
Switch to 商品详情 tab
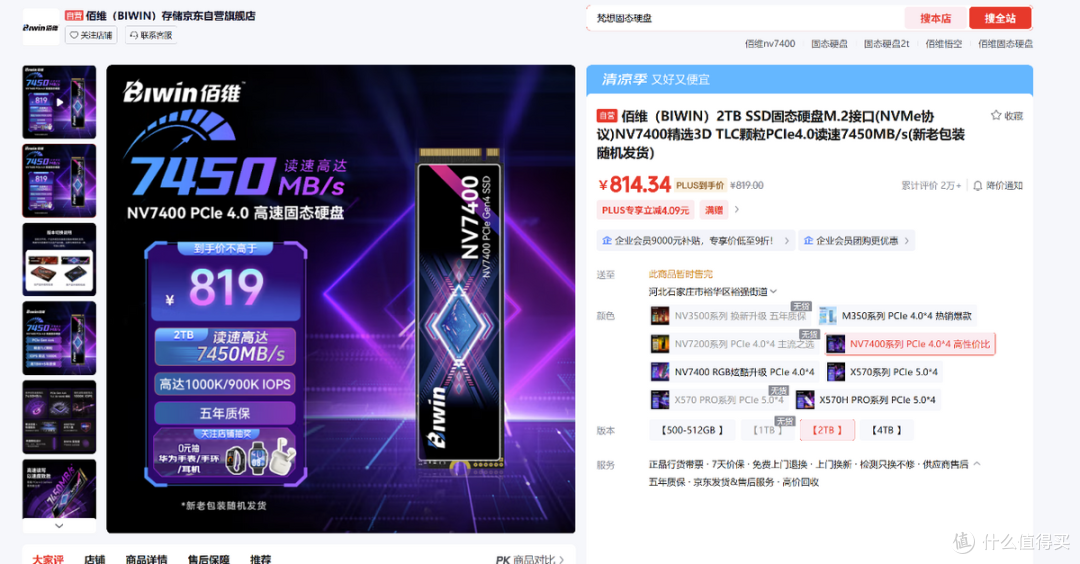pyautogui.click(x=146, y=559)
